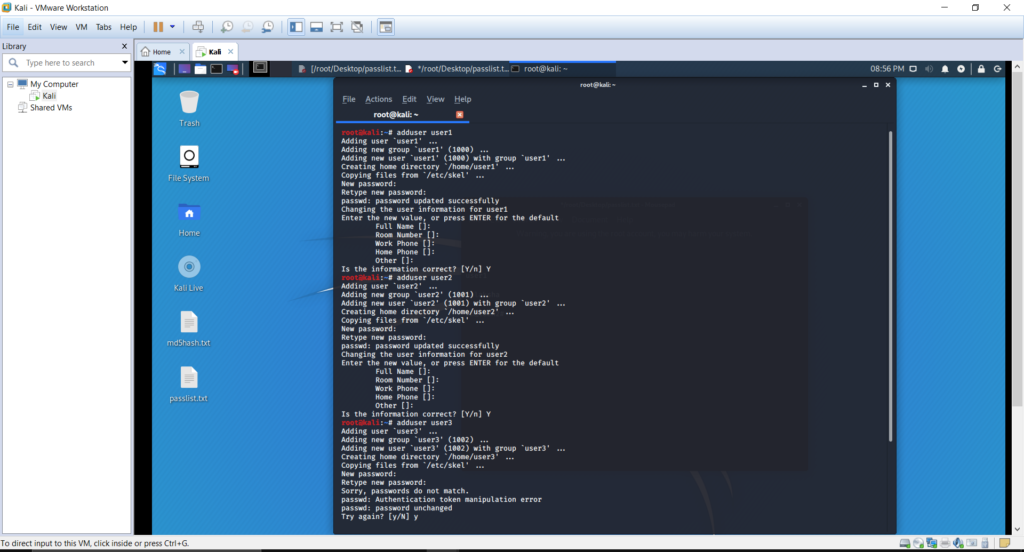Switch to the Home tab
The width and height of the screenshot is (1024, 552).
pos(156,52)
